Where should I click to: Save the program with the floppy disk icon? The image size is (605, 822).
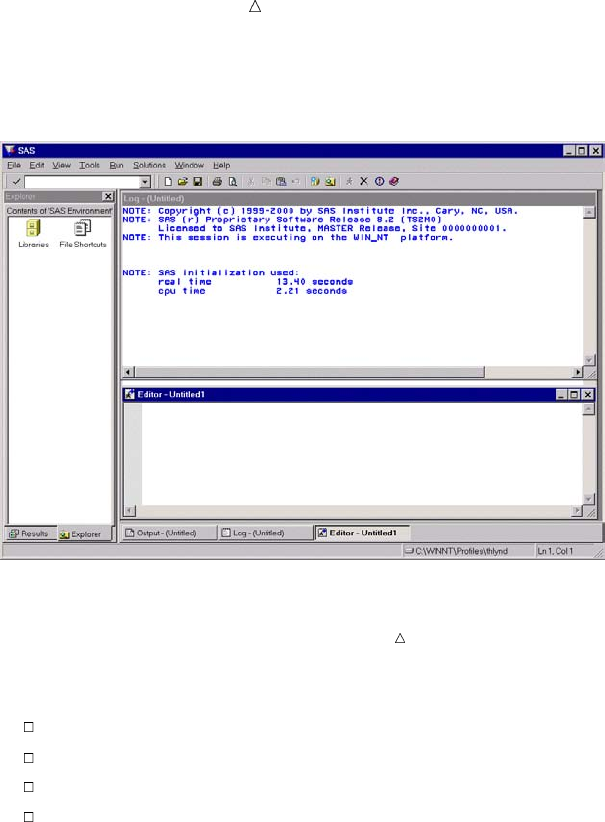pyautogui.click(x=198, y=181)
